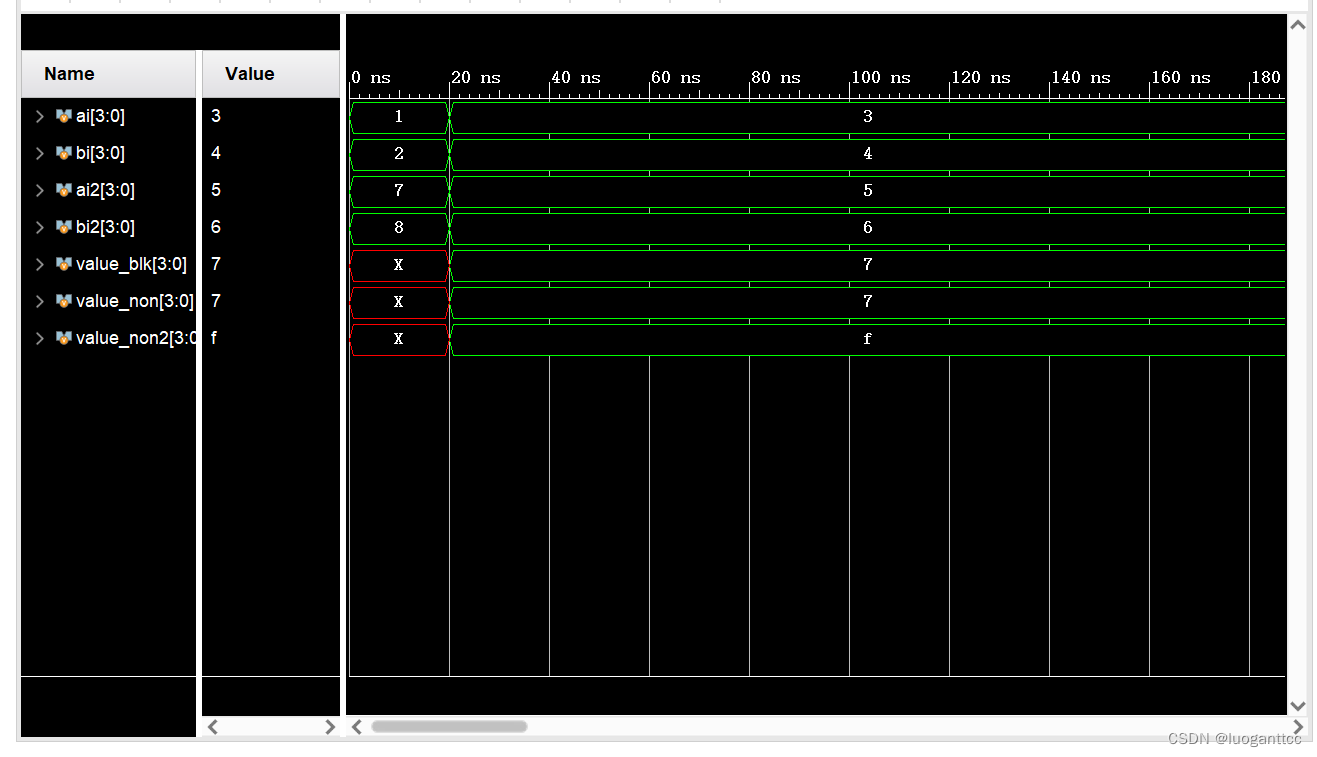The width and height of the screenshot is (1317, 757).
Task: Click the red X segment of value_non
Action: click(x=399, y=301)
